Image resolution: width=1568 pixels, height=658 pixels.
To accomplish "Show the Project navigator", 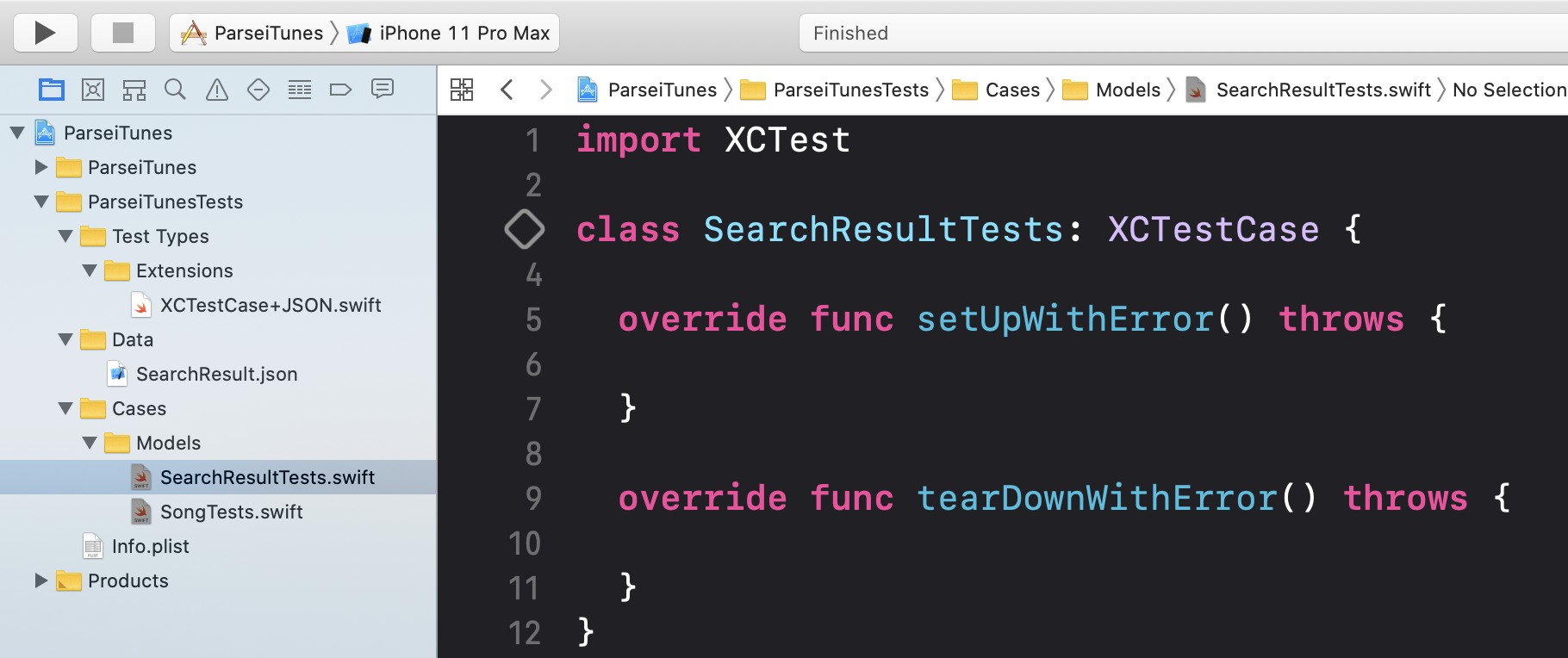I will [x=52, y=90].
